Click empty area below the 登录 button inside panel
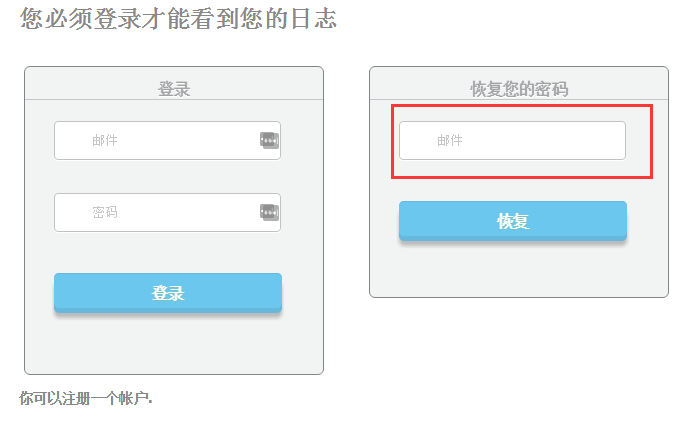This screenshot has width=695, height=425. (x=174, y=343)
